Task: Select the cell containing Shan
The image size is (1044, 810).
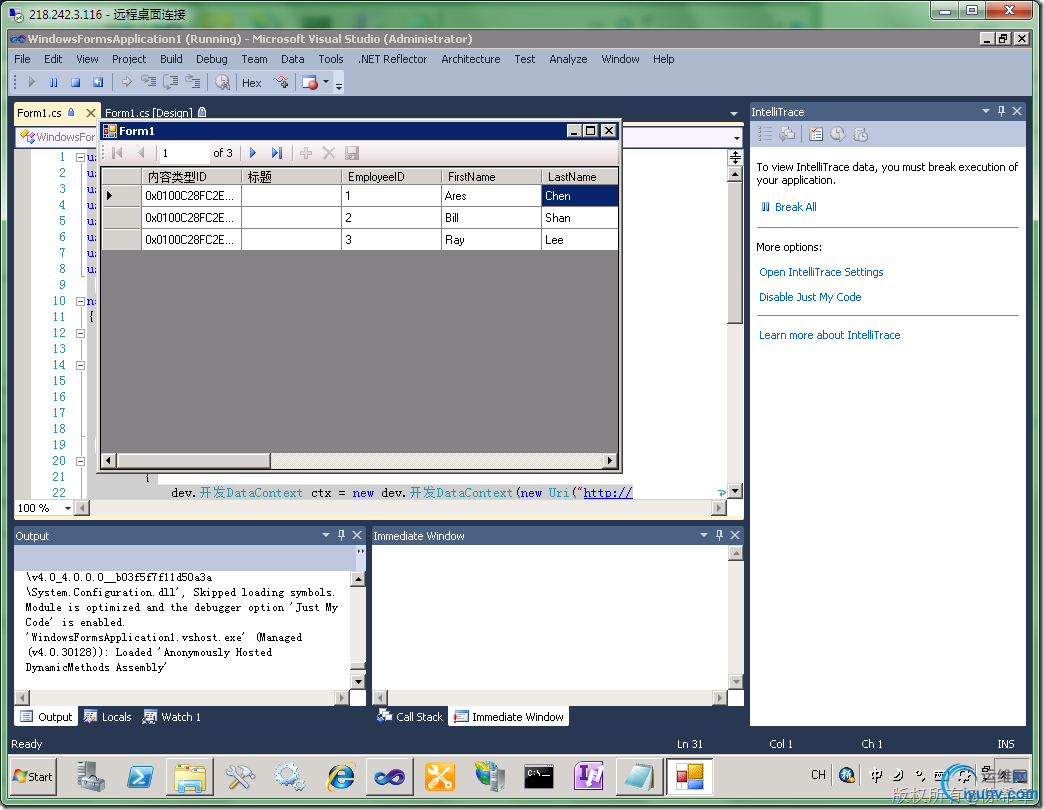Action: click(x=580, y=218)
